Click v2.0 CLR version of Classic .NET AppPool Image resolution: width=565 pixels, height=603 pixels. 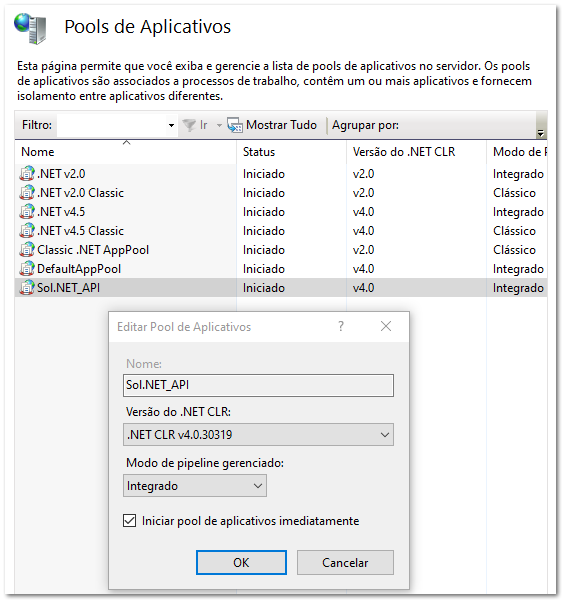click(363, 250)
